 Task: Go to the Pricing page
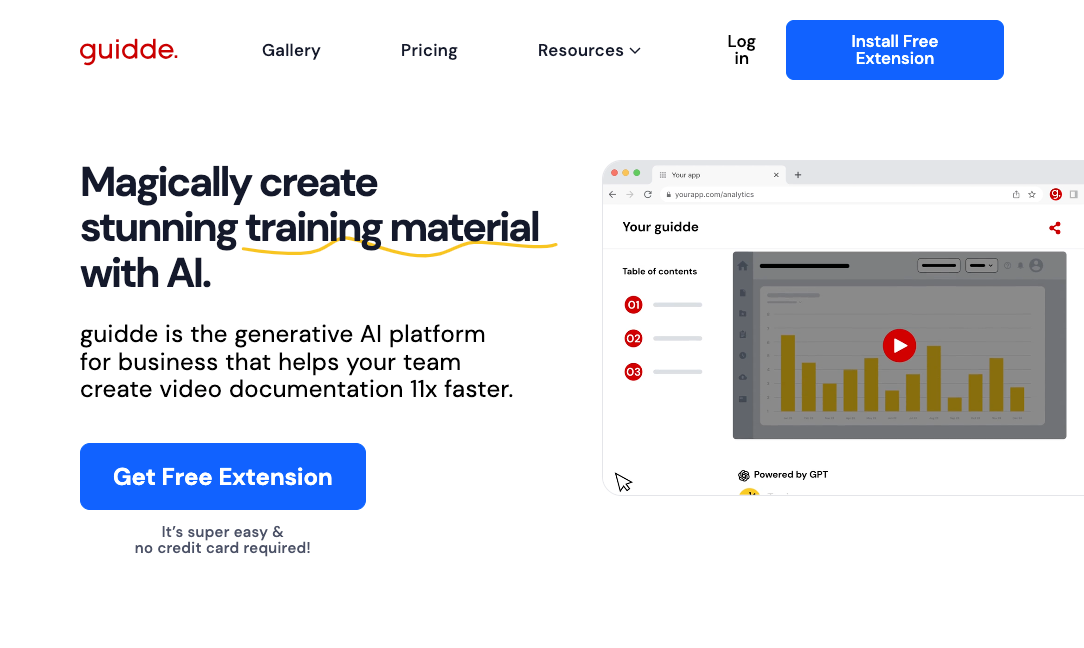tap(429, 50)
